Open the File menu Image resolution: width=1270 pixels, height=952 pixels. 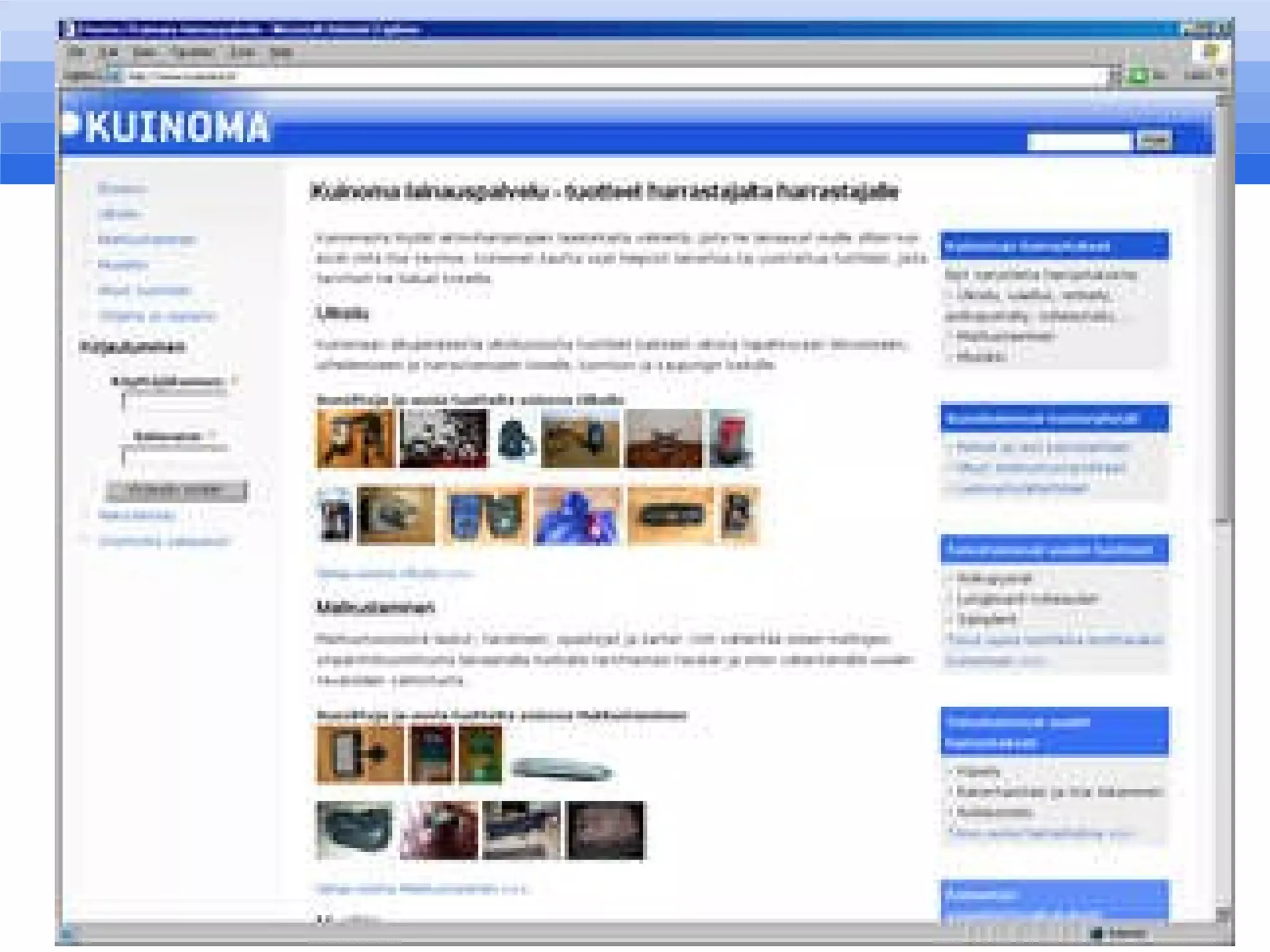coord(76,52)
